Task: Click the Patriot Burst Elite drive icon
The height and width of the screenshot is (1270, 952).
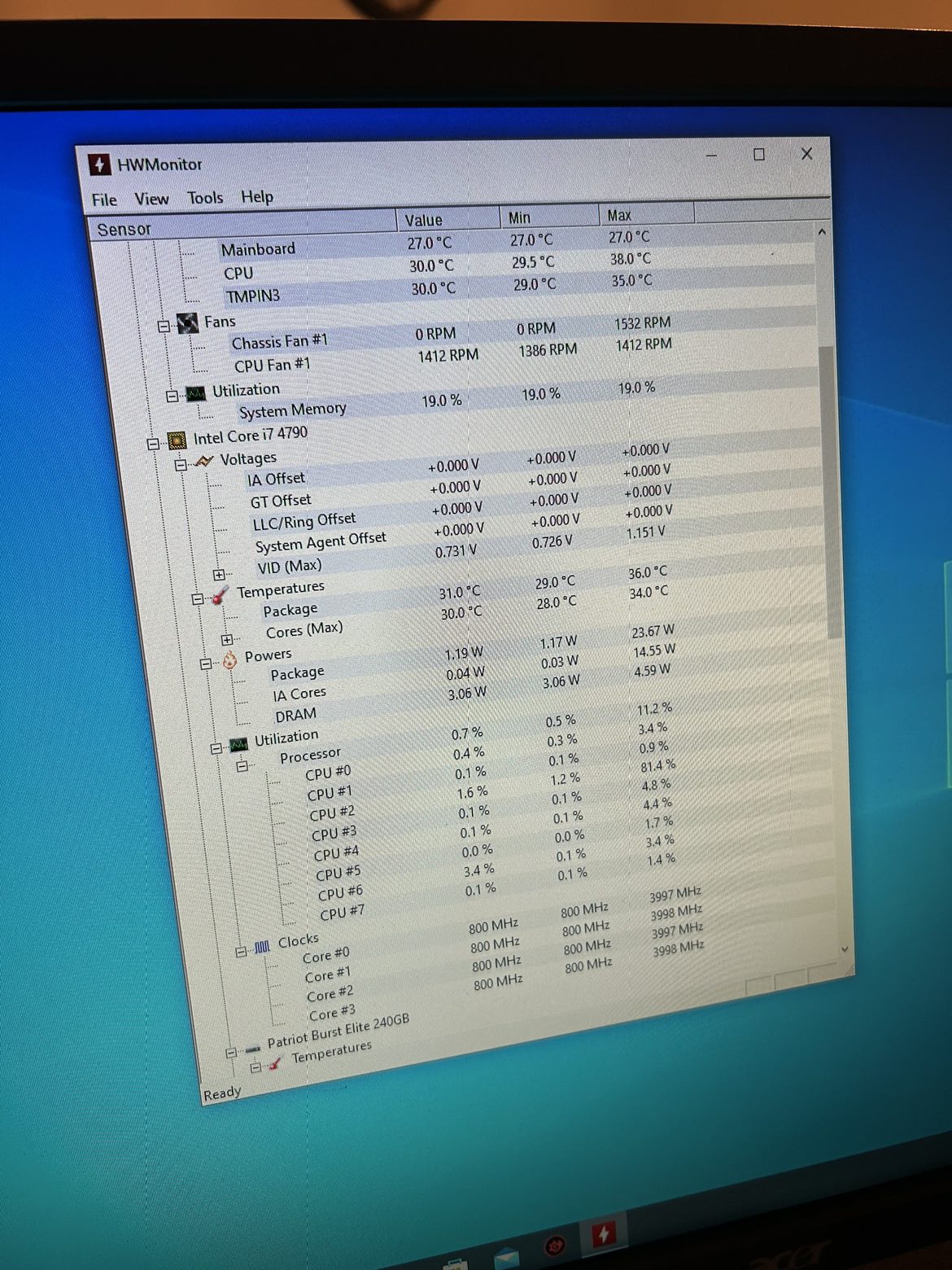Action: pos(253,1049)
